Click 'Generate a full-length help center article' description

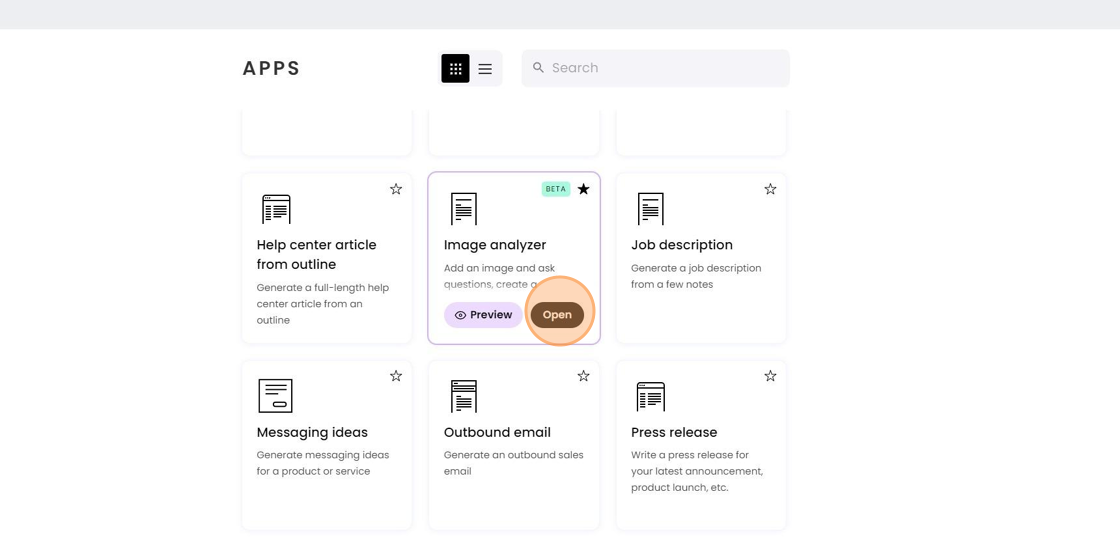pyautogui.click(x=323, y=304)
